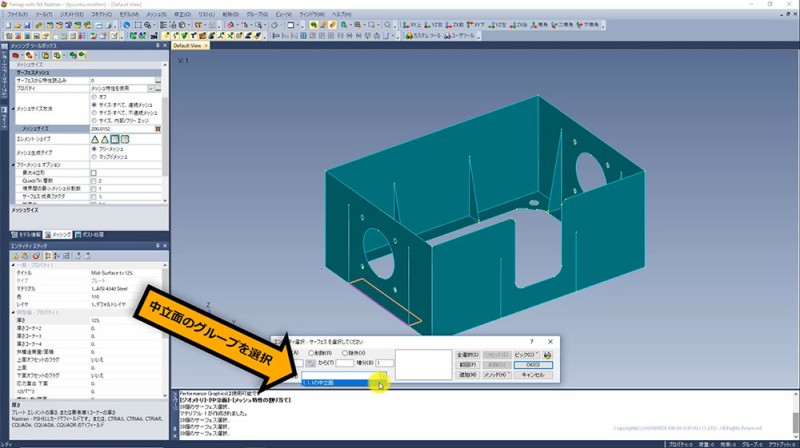Click the messages pane vertical scrollbar
Image resolution: width=800 pixels, height=448 pixels.
pyautogui.click(x=795, y=415)
